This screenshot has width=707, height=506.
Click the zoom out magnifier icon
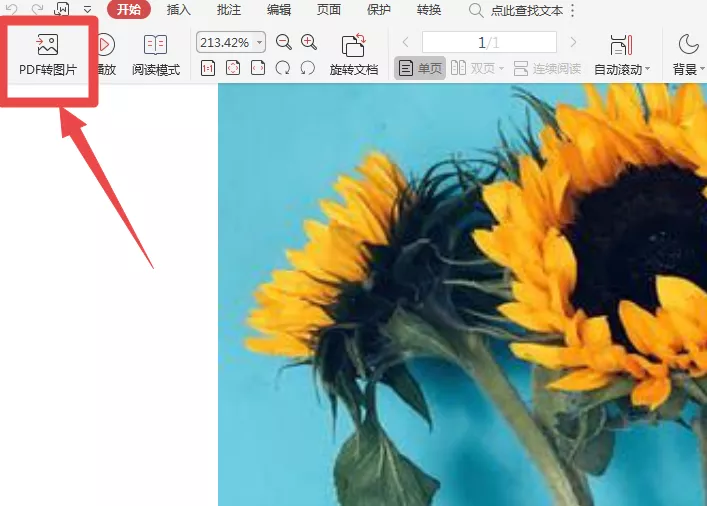pyautogui.click(x=284, y=42)
